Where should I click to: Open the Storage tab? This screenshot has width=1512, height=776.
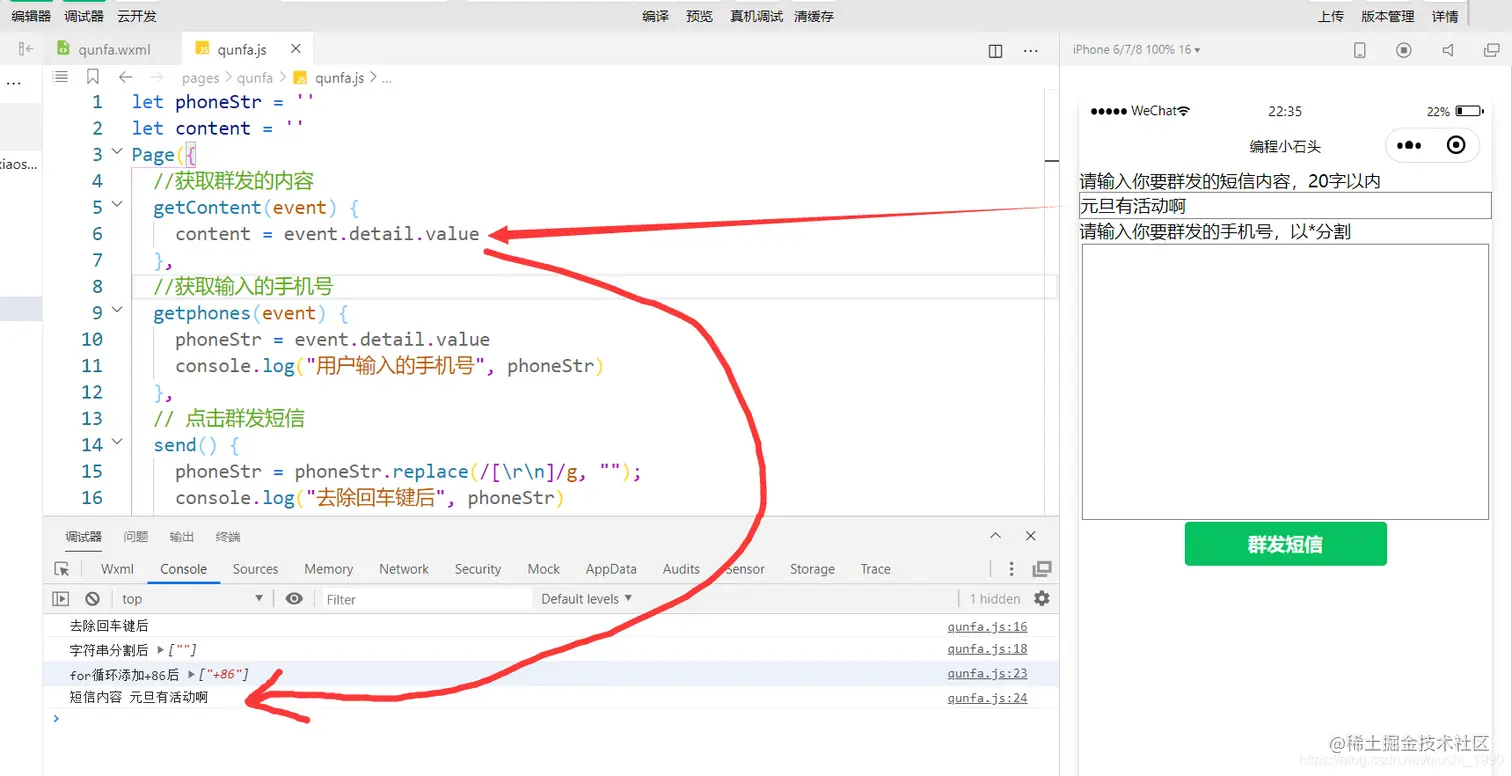click(x=812, y=569)
